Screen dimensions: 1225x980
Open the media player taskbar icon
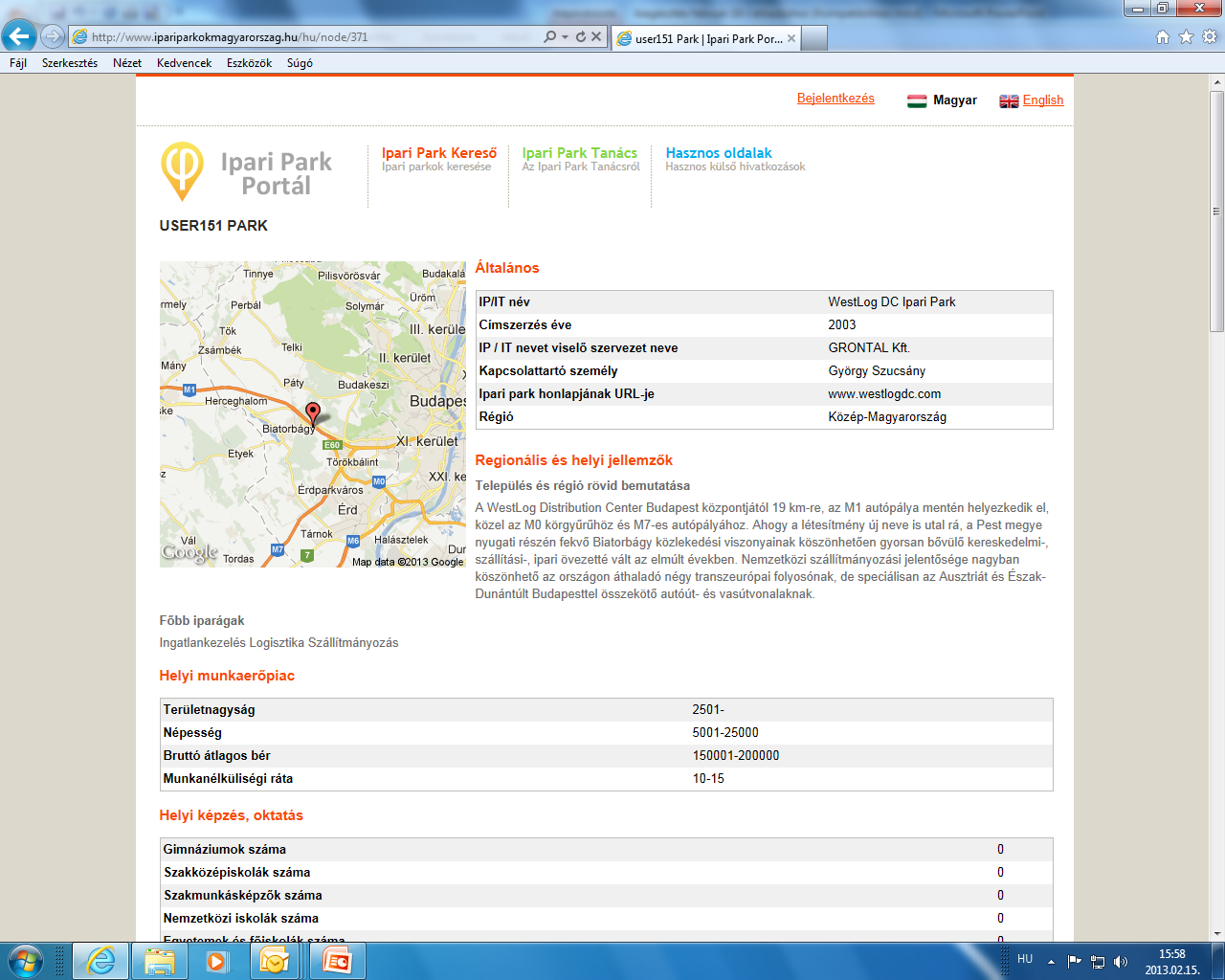click(217, 961)
